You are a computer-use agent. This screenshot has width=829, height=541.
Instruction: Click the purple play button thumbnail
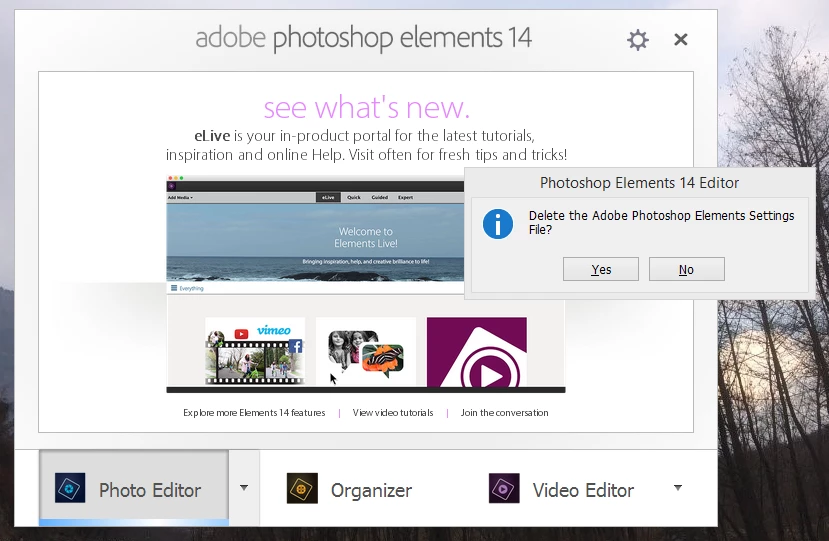[x=477, y=352]
